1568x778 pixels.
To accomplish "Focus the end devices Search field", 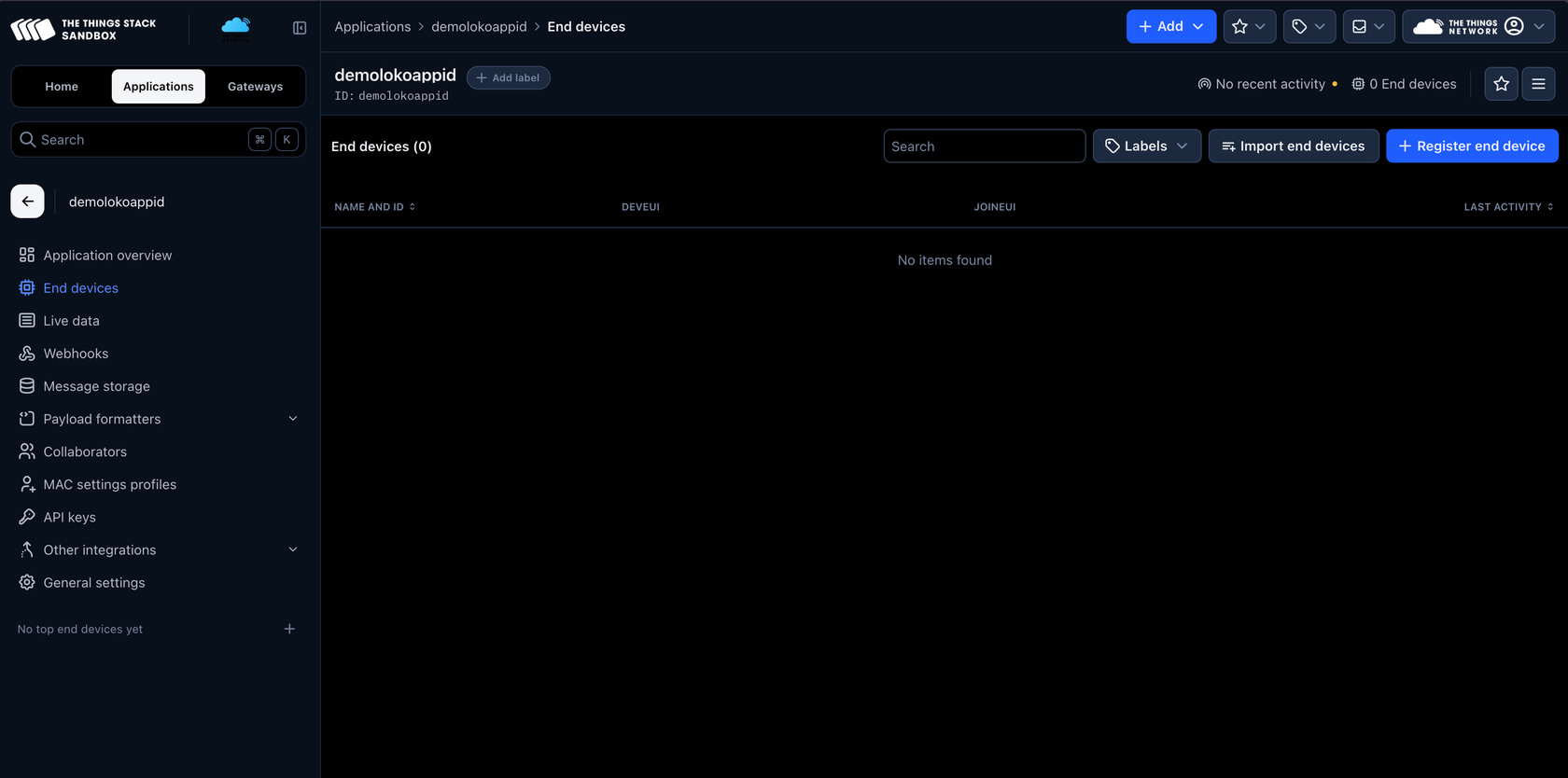I will [x=984, y=146].
